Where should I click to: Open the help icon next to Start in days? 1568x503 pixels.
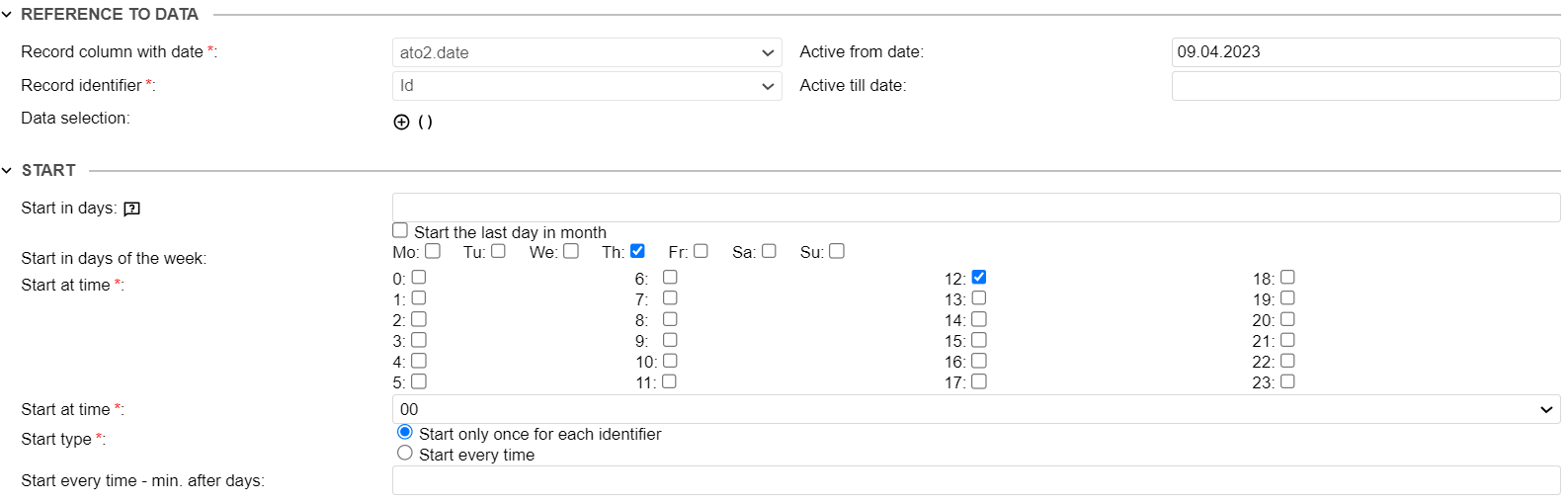point(131,209)
